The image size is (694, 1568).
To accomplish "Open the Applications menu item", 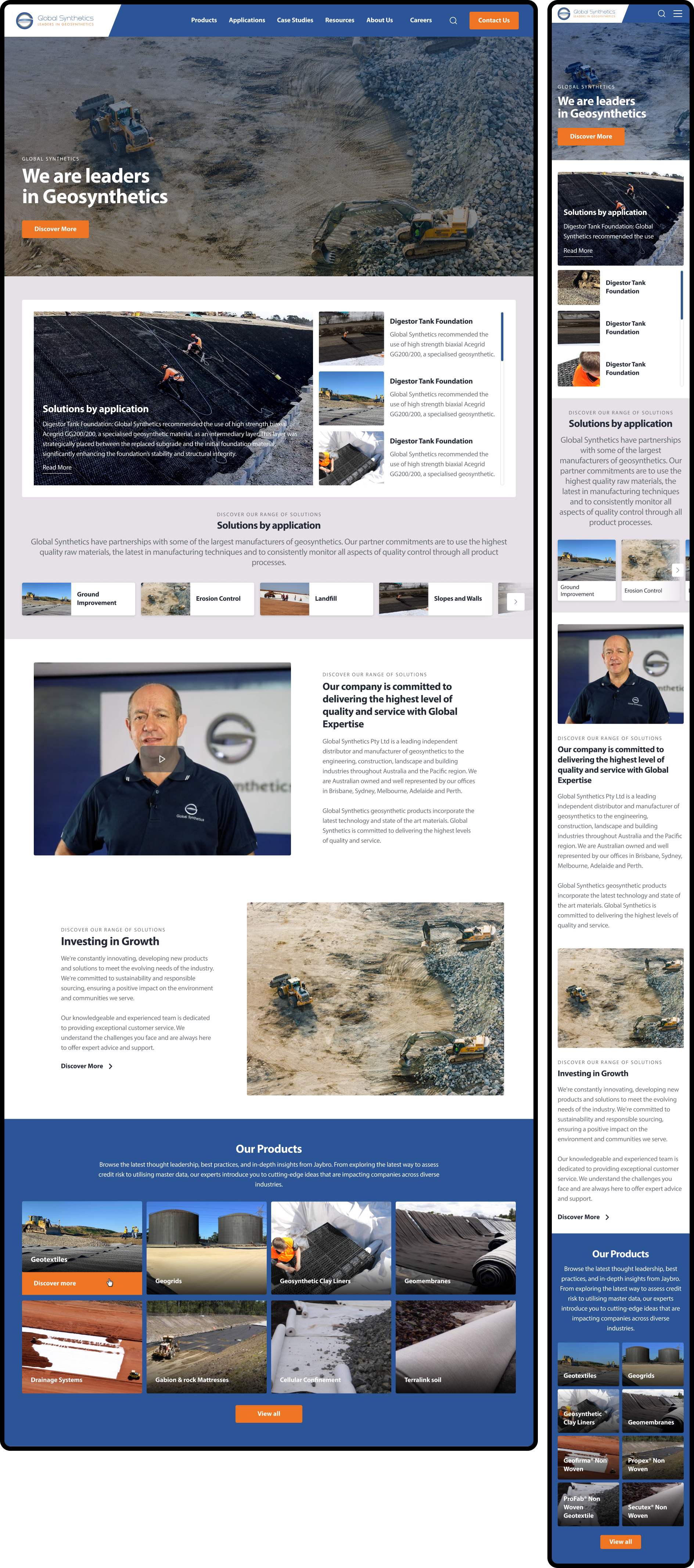I will click(247, 20).
